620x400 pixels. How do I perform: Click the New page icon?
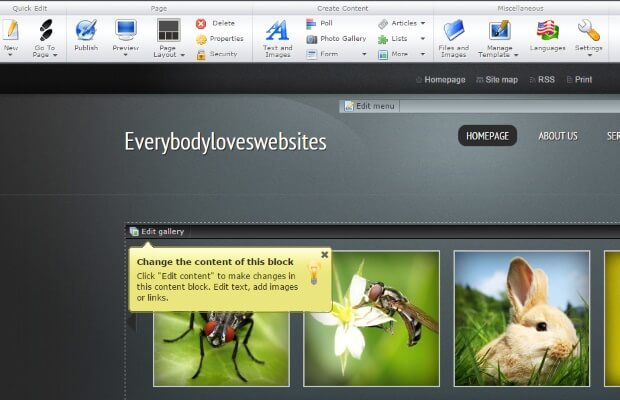click(11, 30)
